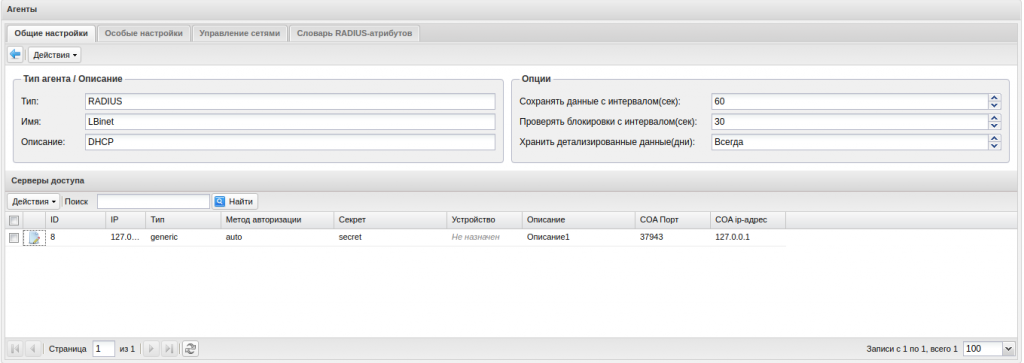Click the auto authorization method cell

277,238
